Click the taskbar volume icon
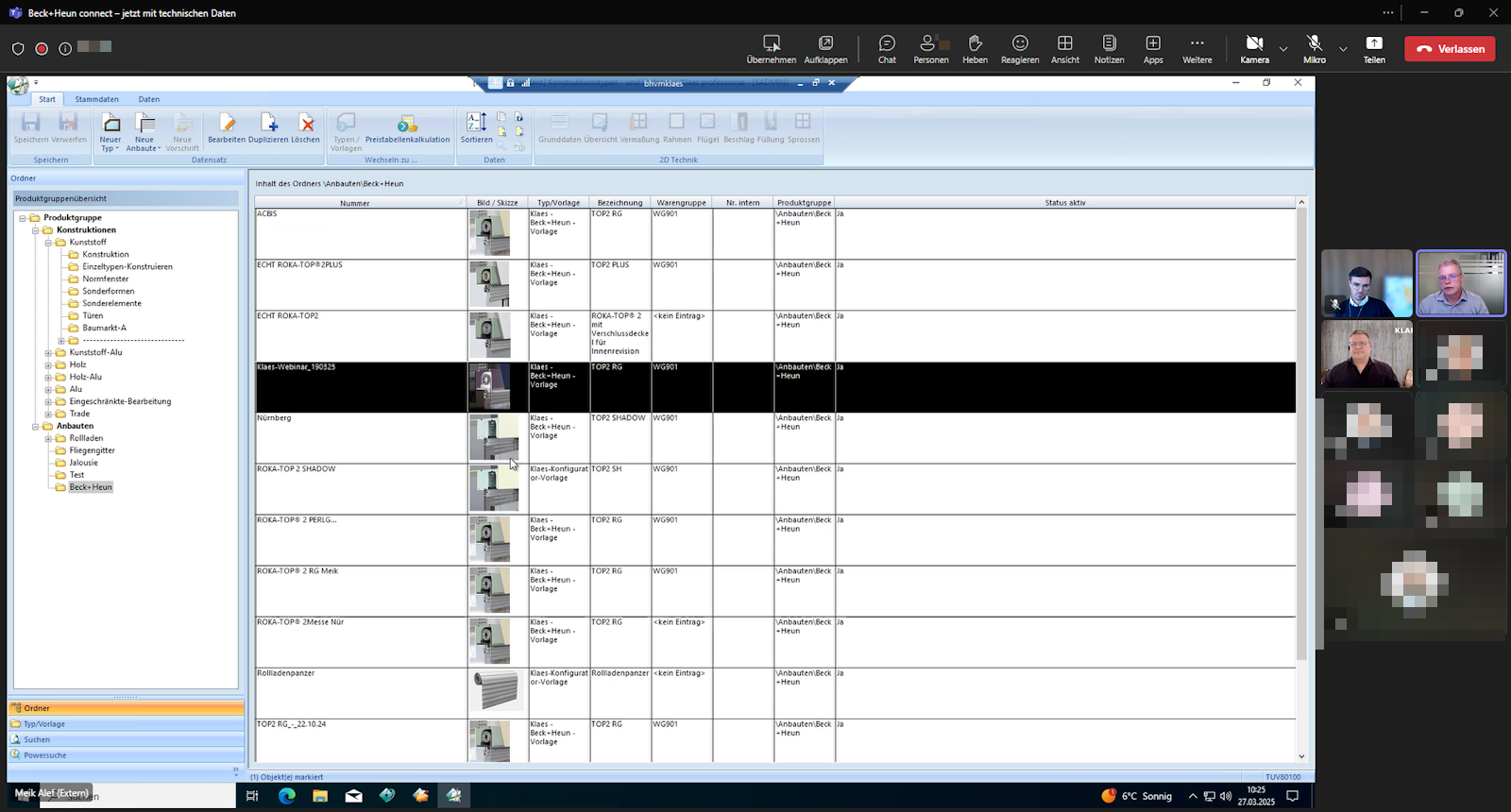Screen dimensions: 1511x812 [1226, 796]
